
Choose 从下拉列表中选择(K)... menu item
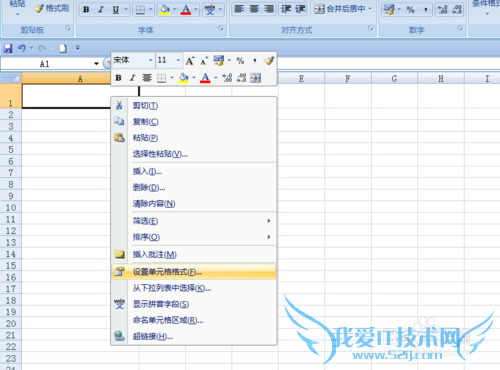click(194, 288)
